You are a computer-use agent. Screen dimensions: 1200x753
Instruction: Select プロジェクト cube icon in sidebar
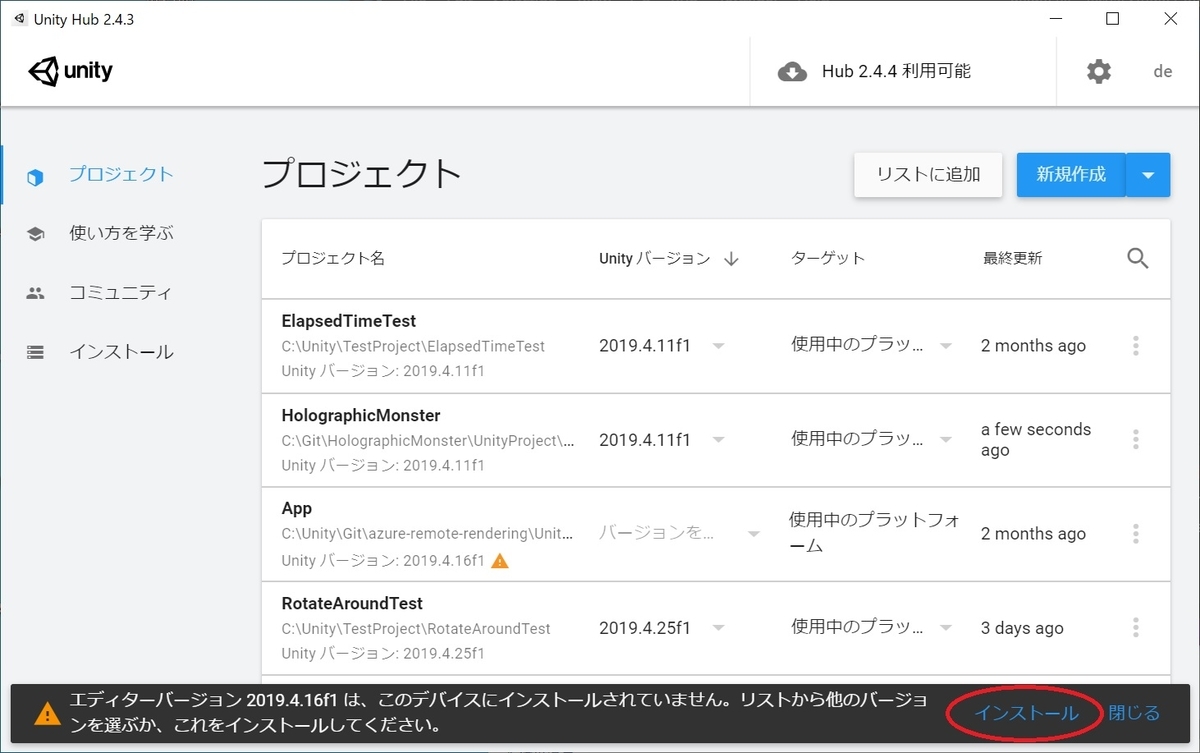tap(36, 176)
